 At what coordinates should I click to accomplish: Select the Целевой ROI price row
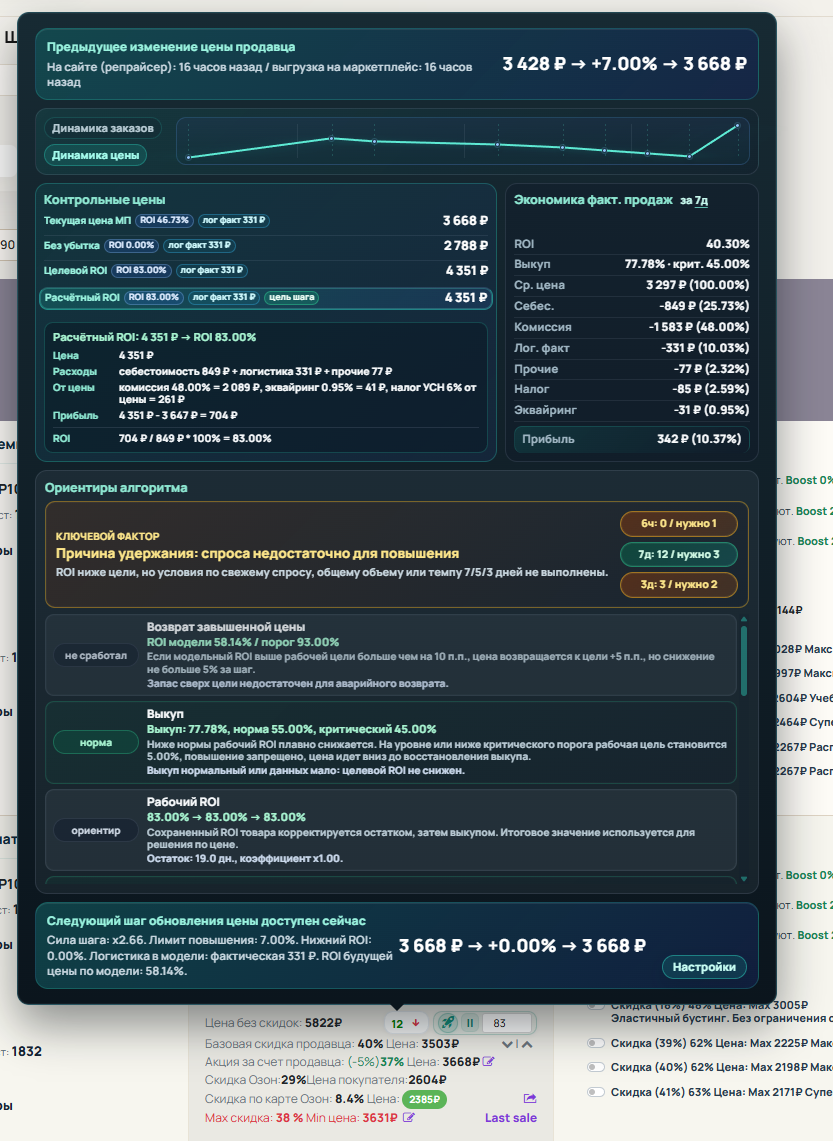(266, 270)
